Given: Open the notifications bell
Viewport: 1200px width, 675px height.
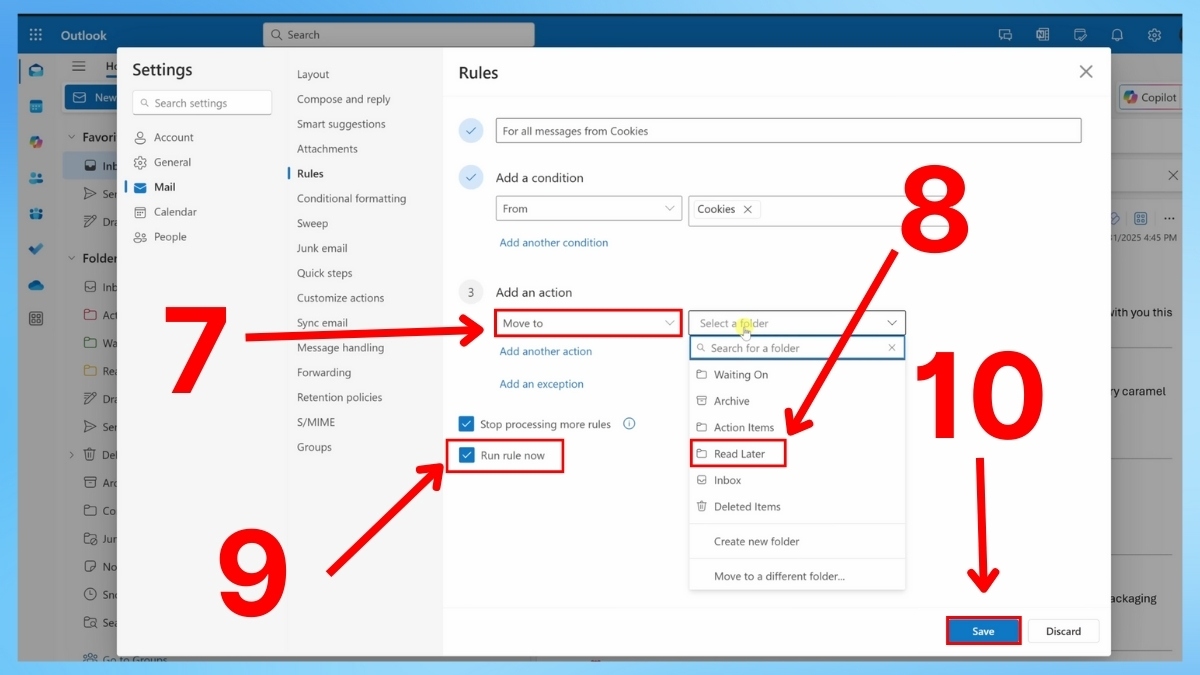Looking at the screenshot, I should (x=1117, y=35).
